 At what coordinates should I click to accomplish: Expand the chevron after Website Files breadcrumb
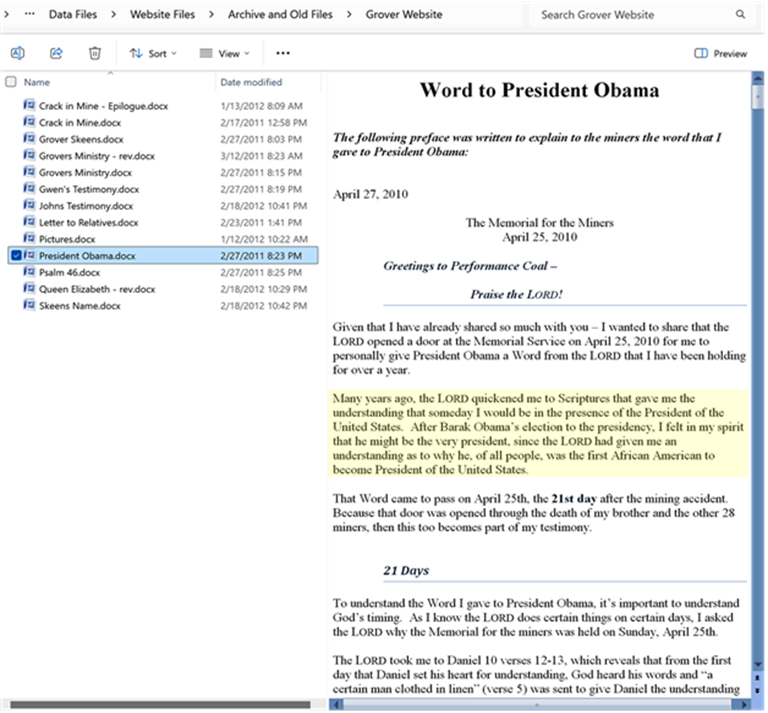click(x=211, y=15)
